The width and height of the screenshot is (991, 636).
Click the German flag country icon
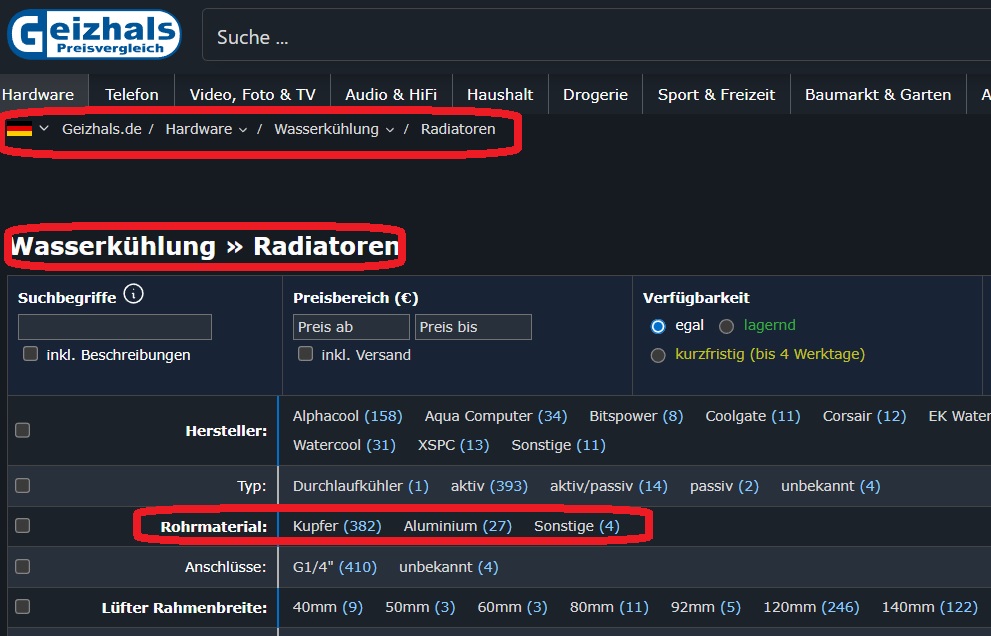tap(17, 129)
